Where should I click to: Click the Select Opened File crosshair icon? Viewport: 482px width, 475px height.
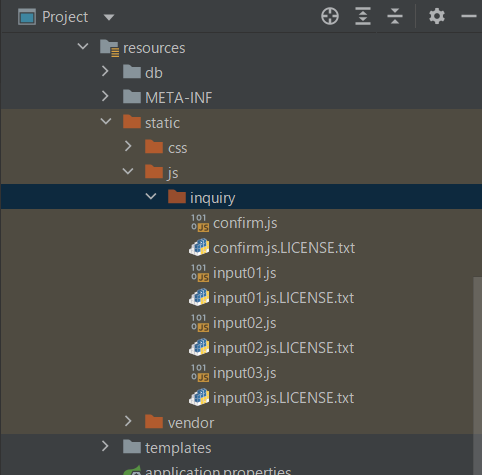tap(330, 16)
